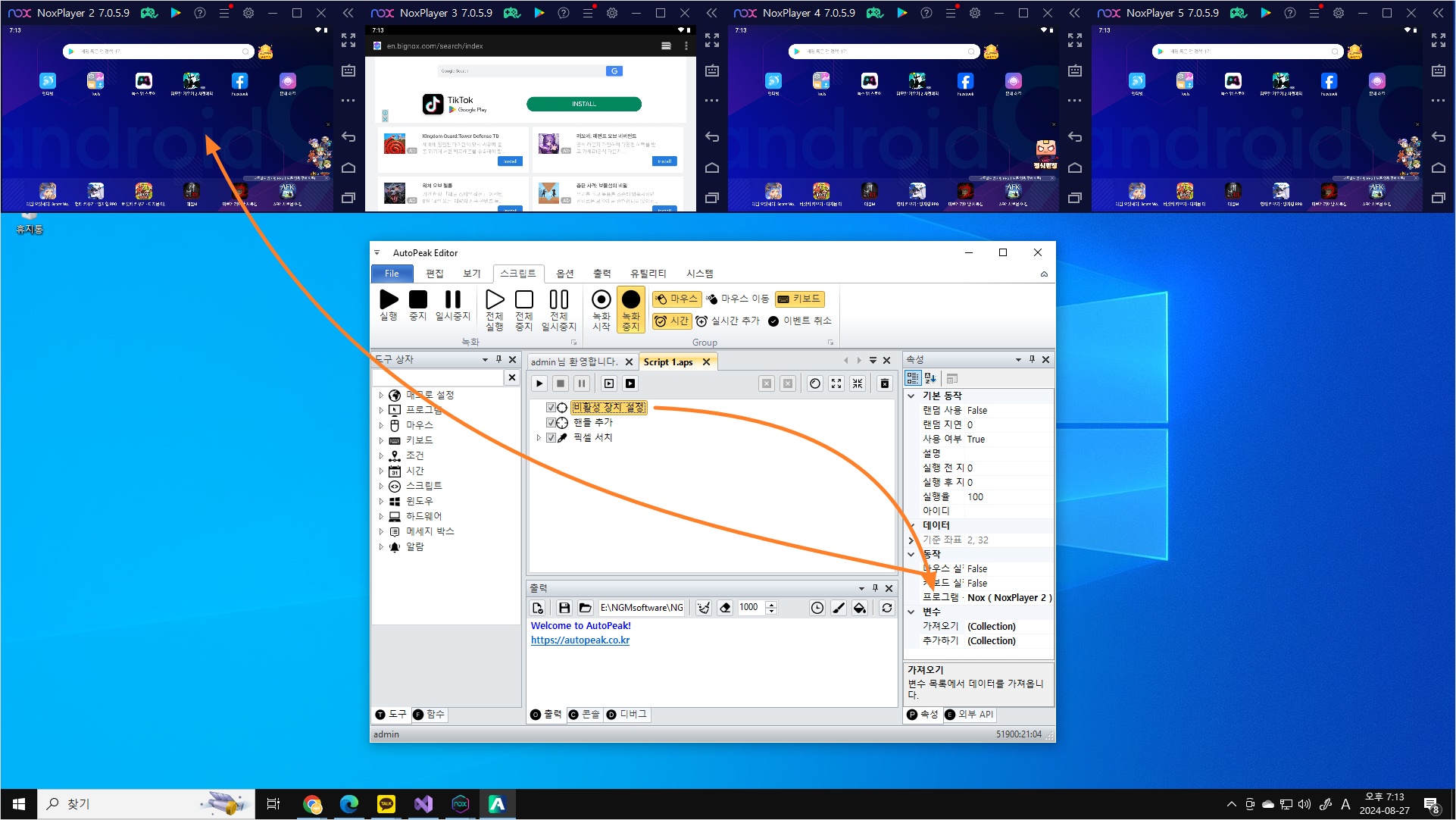Click the 녹화 시작 record start icon
The height and width of the screenshot is (820, 1456).
[x=601, y=300]
